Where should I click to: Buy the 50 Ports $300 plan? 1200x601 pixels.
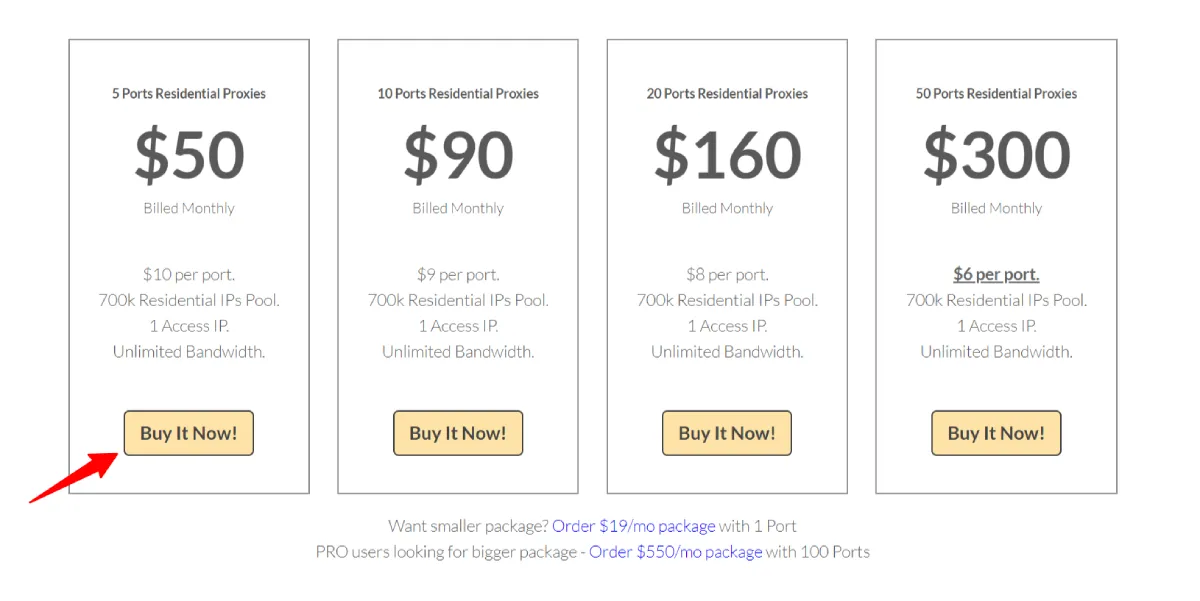[x=996, y=433]
